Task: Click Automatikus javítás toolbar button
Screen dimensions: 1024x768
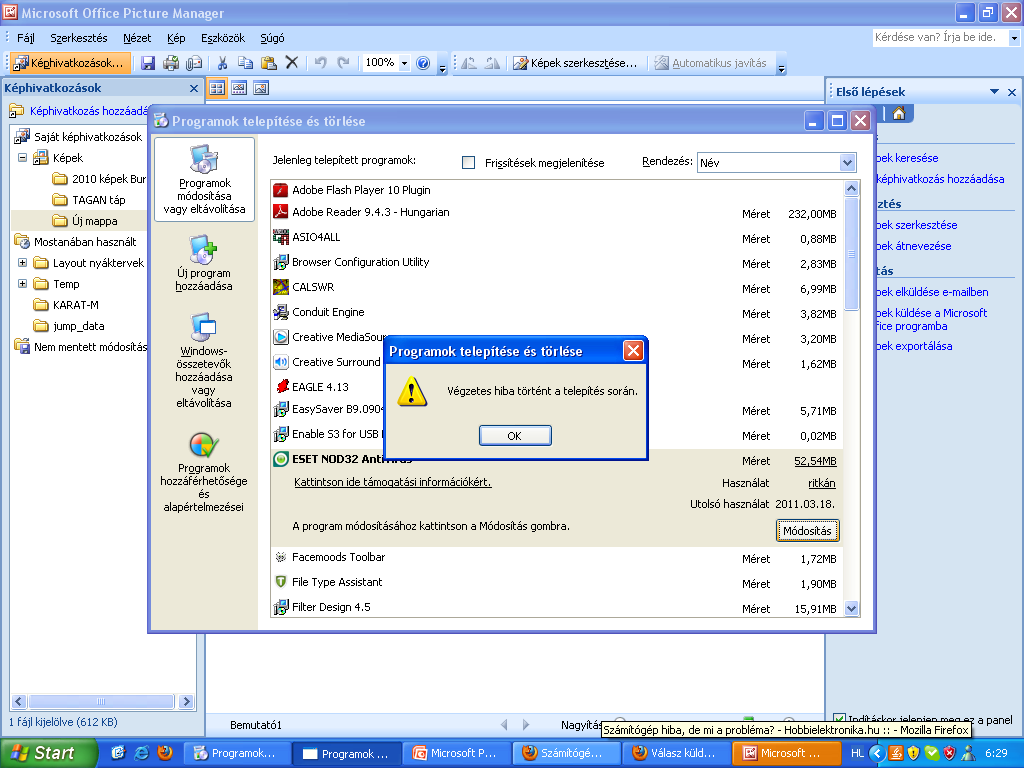Action: tap(711, 63)
